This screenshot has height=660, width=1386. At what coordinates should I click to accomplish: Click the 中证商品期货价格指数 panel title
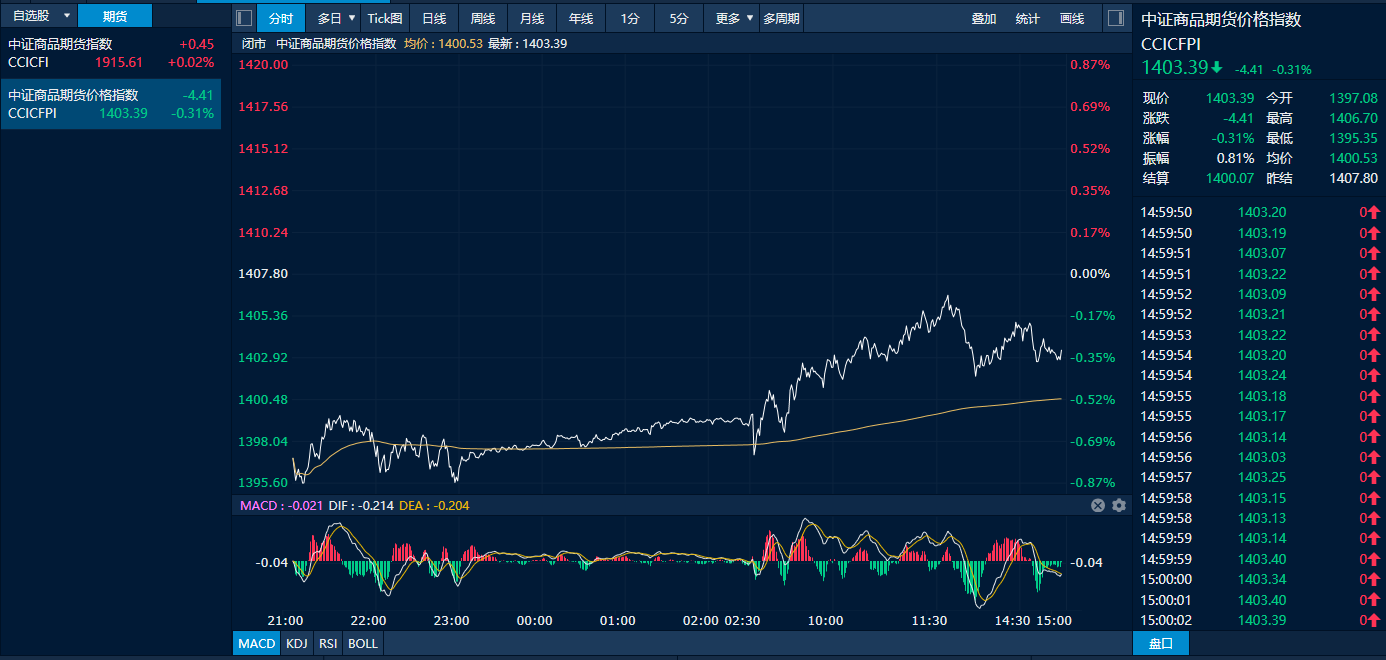[1222, 19]
